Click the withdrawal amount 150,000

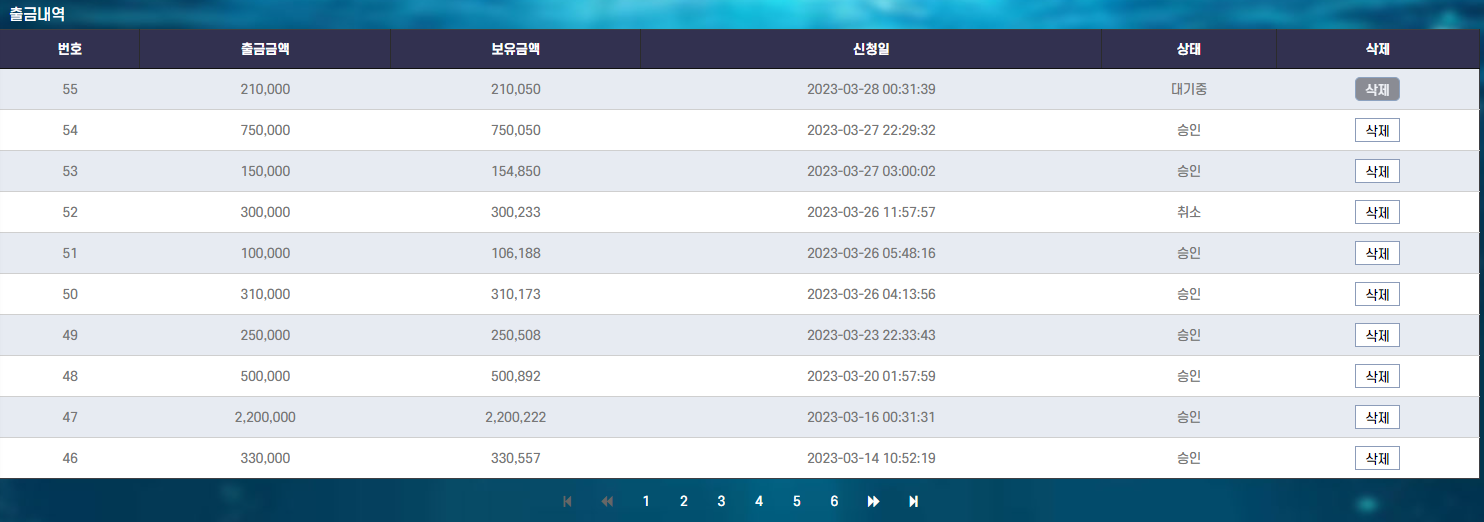pos(265,171)
